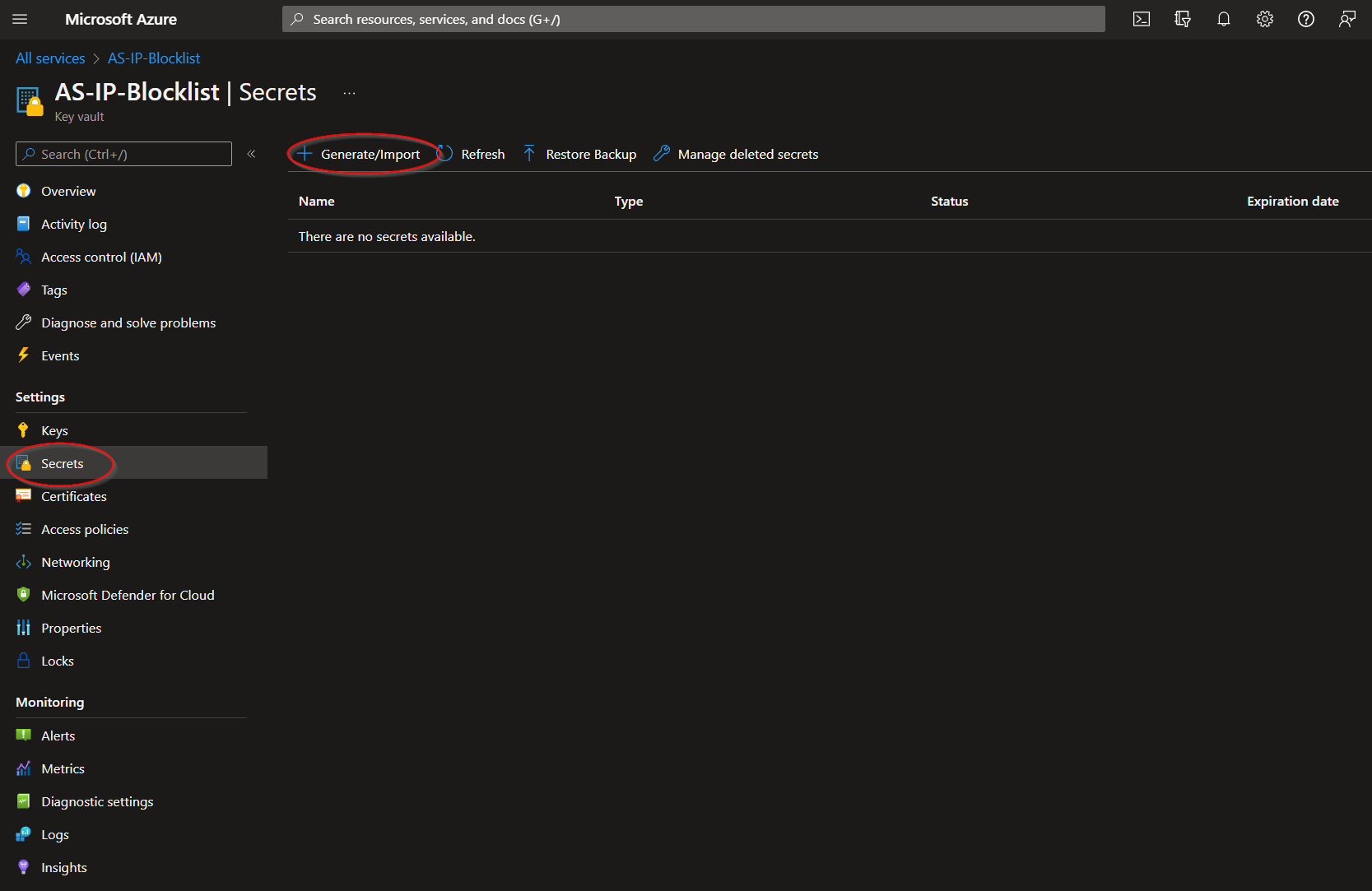Image resolution: width=1372 pixels, height=891 pixels.
Task: Click the Tags icon
Action: [x=24, y=290]
